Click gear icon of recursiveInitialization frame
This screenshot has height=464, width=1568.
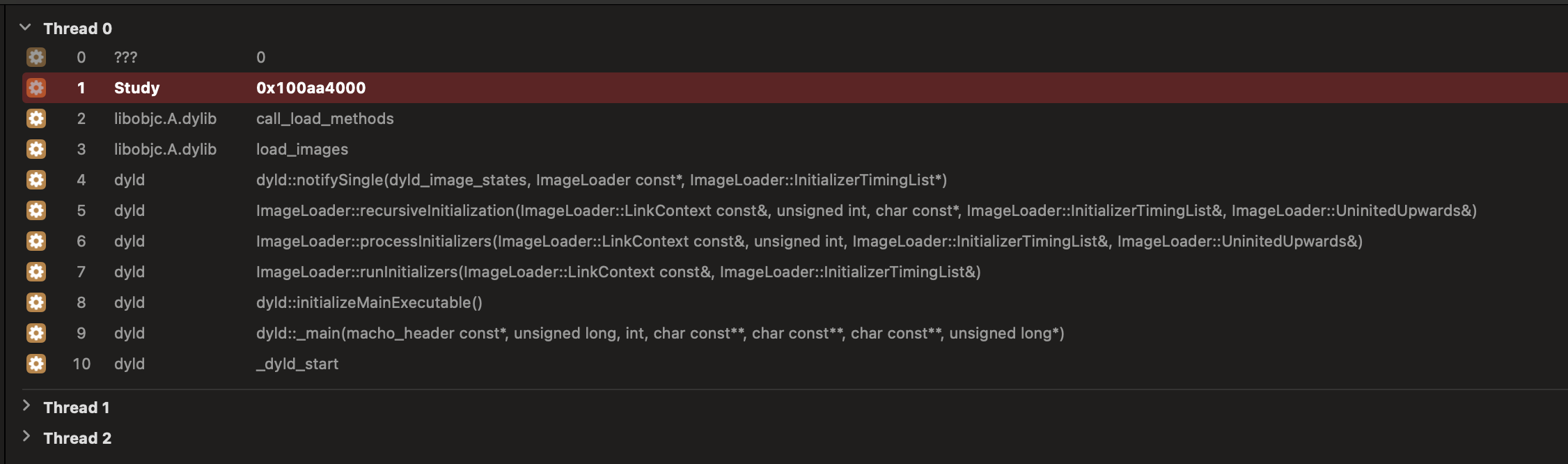click(x=36, y=210)
